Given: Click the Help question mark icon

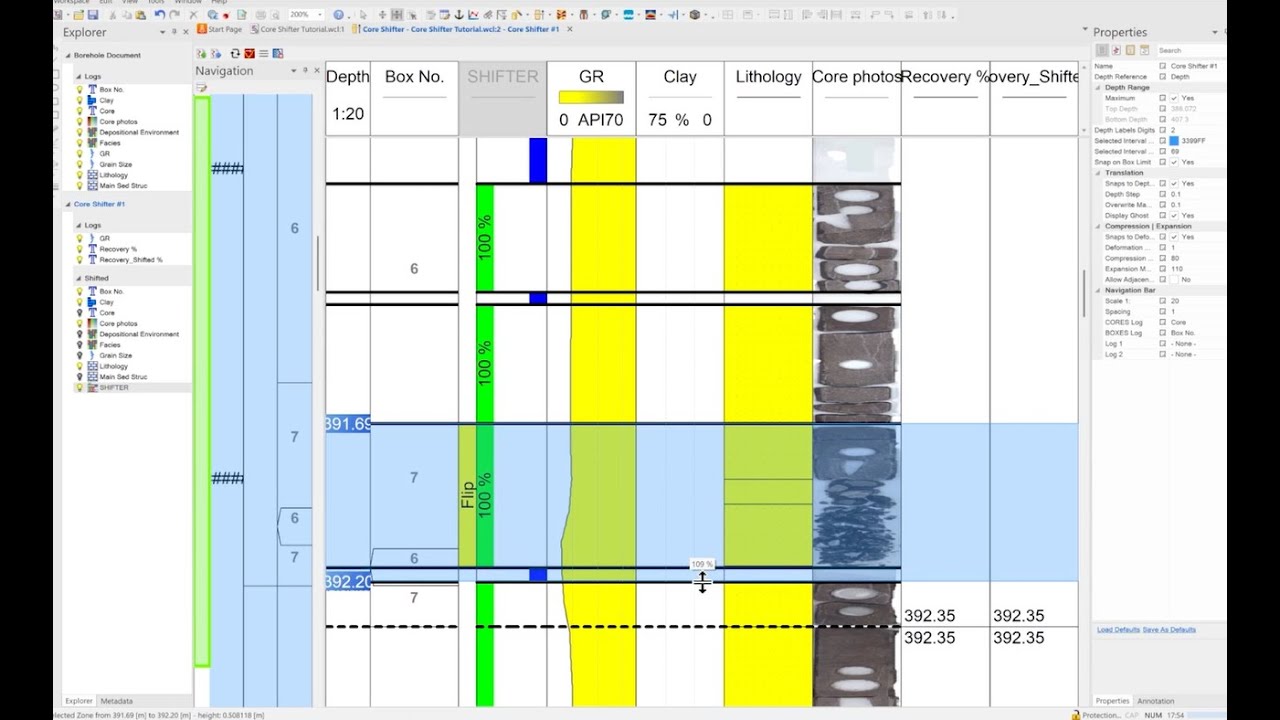Looking at the screenshot, I should (x=338, y=15).
